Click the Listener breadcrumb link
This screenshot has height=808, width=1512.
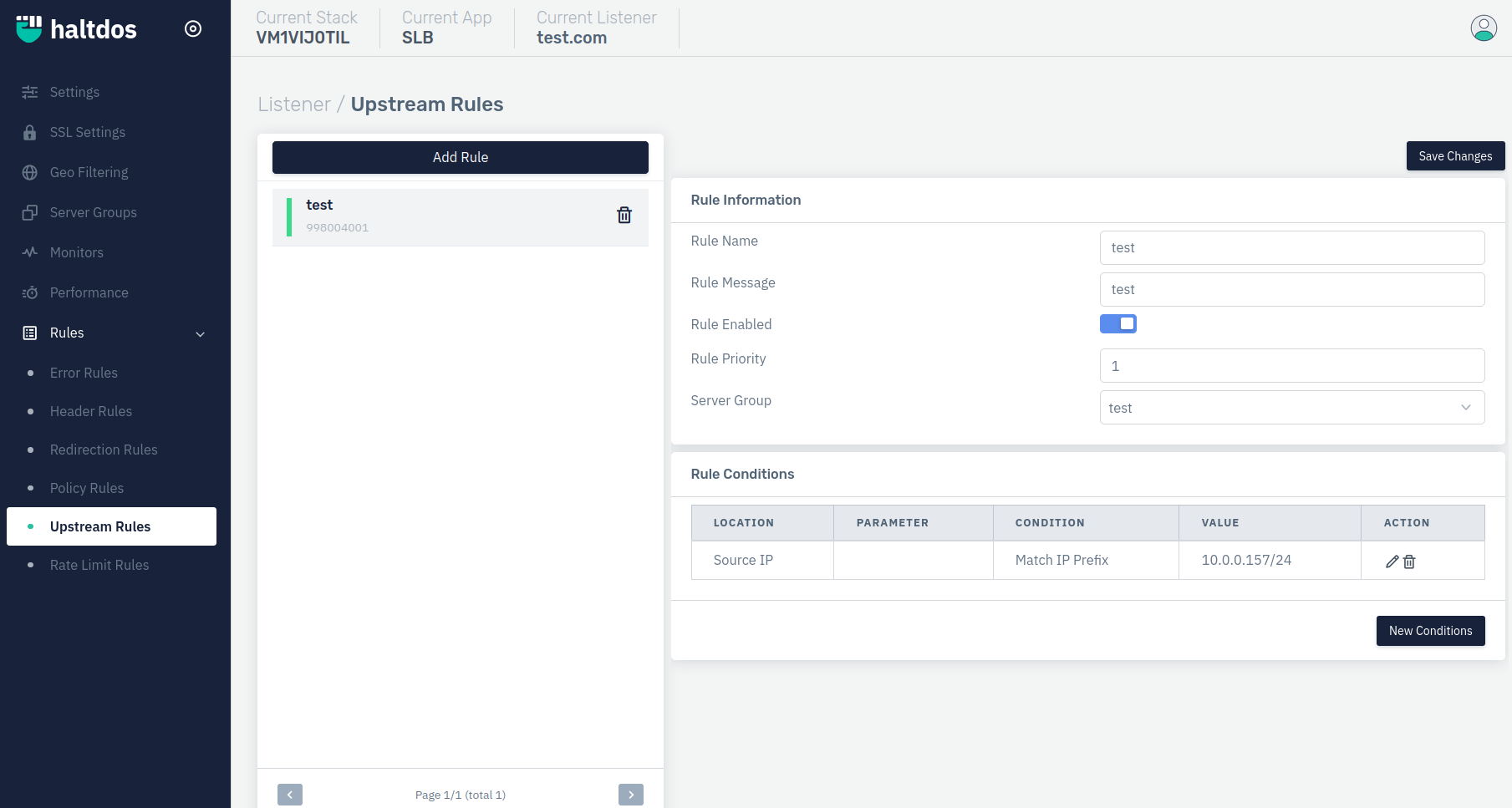[294, 104]
